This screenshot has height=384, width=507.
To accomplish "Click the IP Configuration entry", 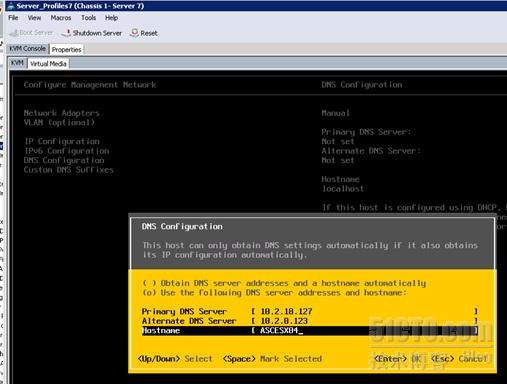I will [x=62, y=142].
